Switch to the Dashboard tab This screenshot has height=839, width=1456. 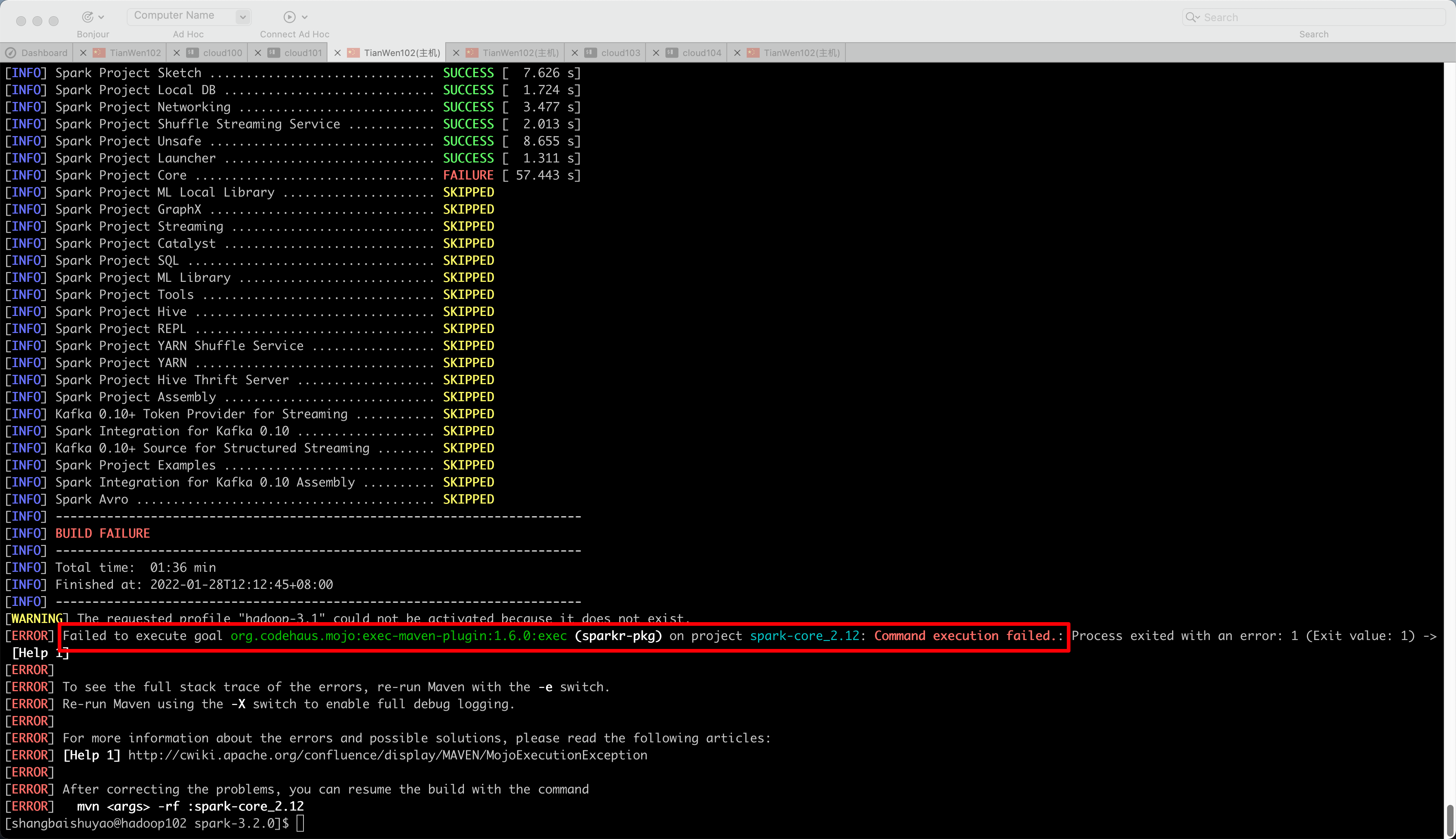pos(37,52)
